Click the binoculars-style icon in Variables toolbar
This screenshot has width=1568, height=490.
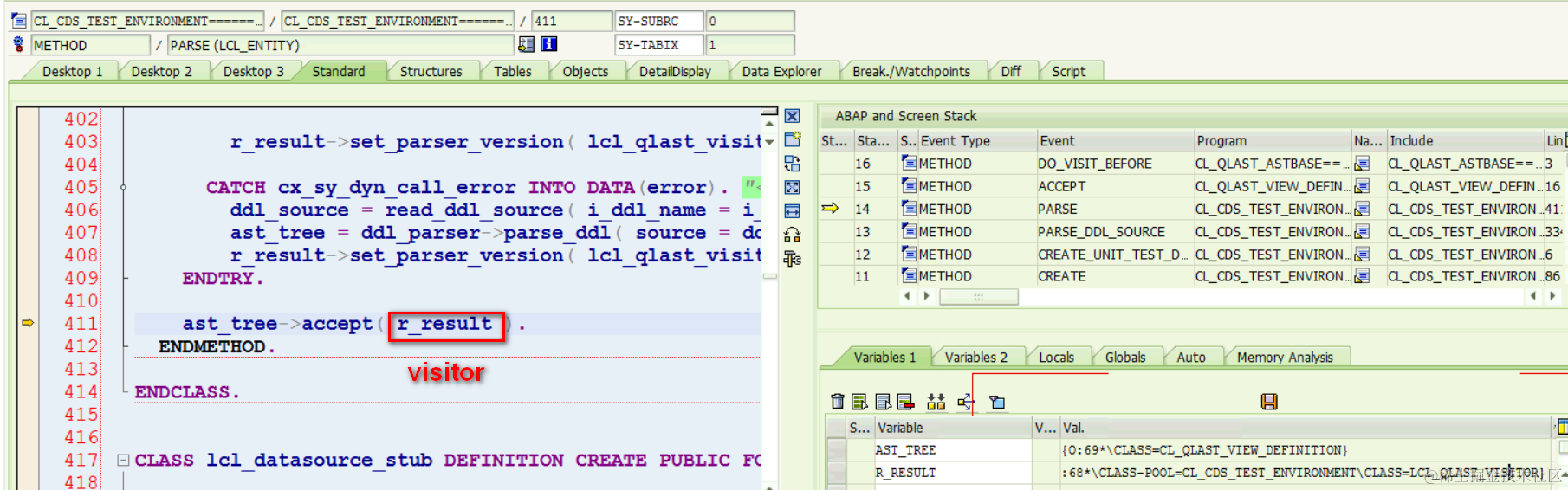click(x=936, y=402)
